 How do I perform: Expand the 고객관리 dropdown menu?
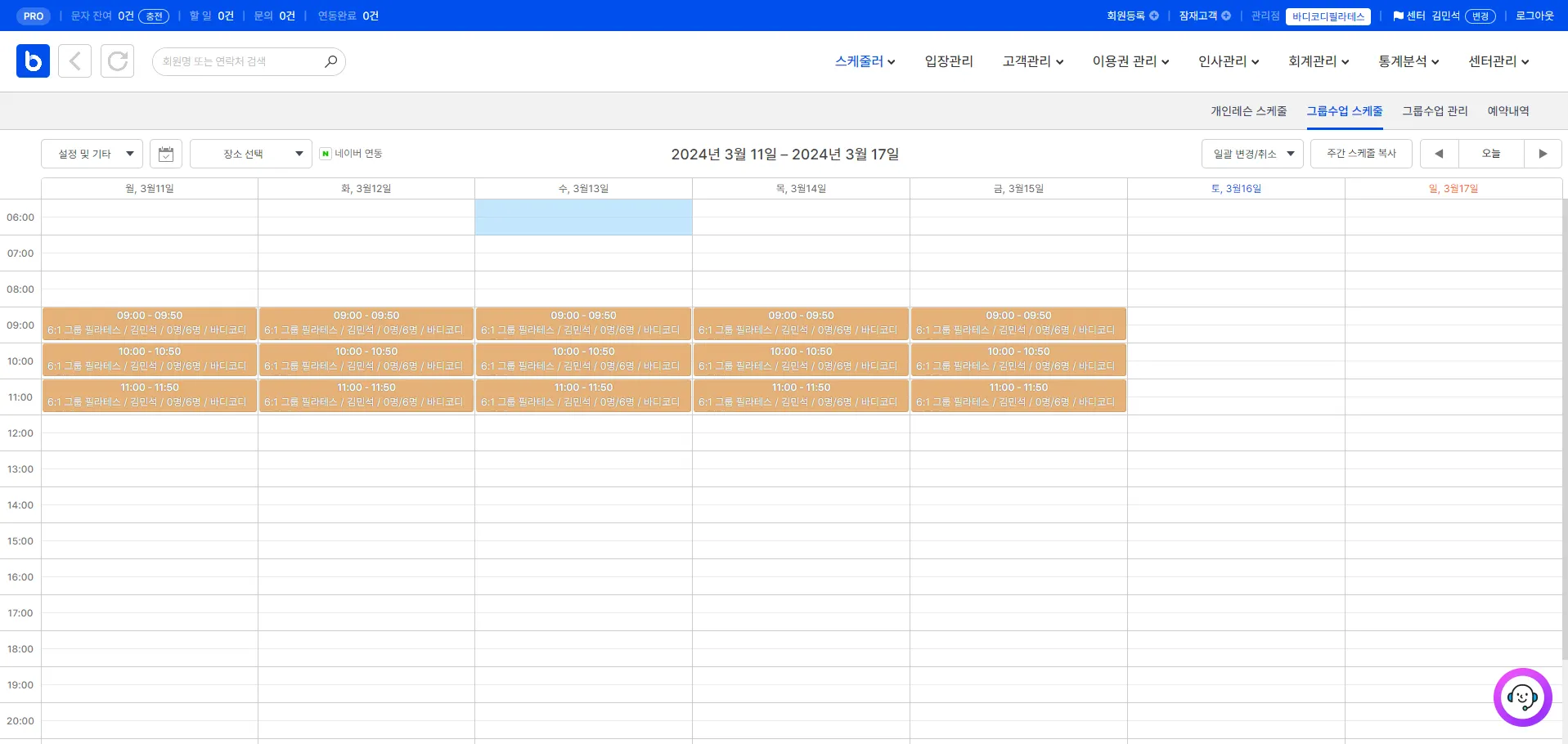click(1033, 61)
